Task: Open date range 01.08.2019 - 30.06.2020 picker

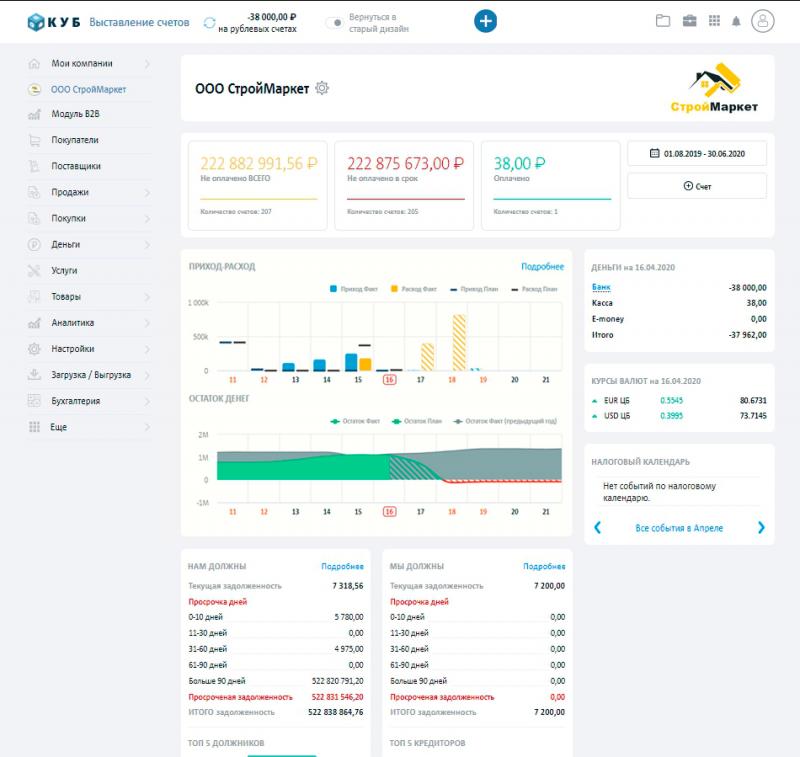Action: [x=696, y=153]
